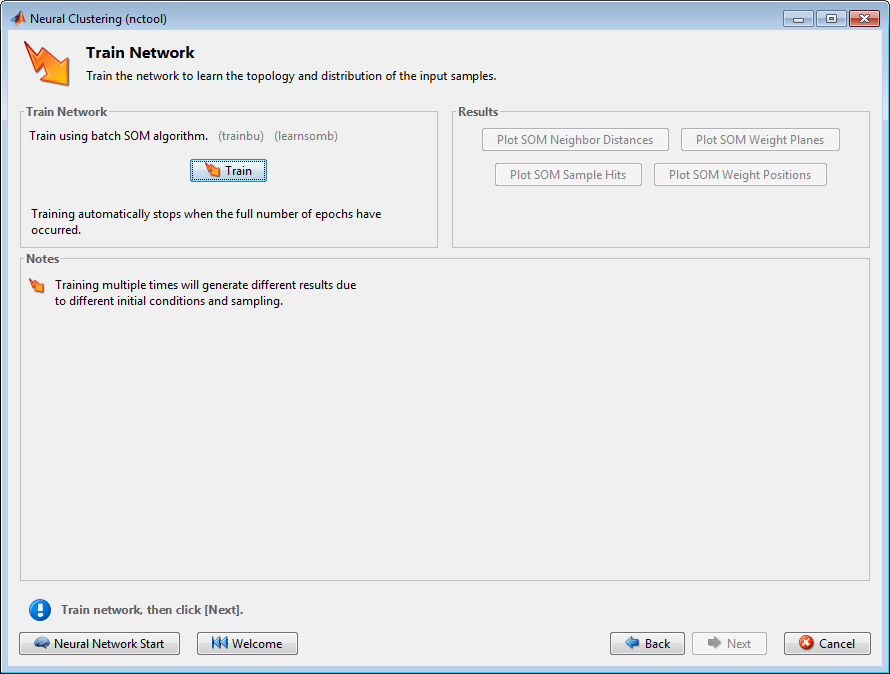This screenshot has height=674, width=890.
Task: Cancel the Neural Clustering wizard
Action: coord(827,643)
